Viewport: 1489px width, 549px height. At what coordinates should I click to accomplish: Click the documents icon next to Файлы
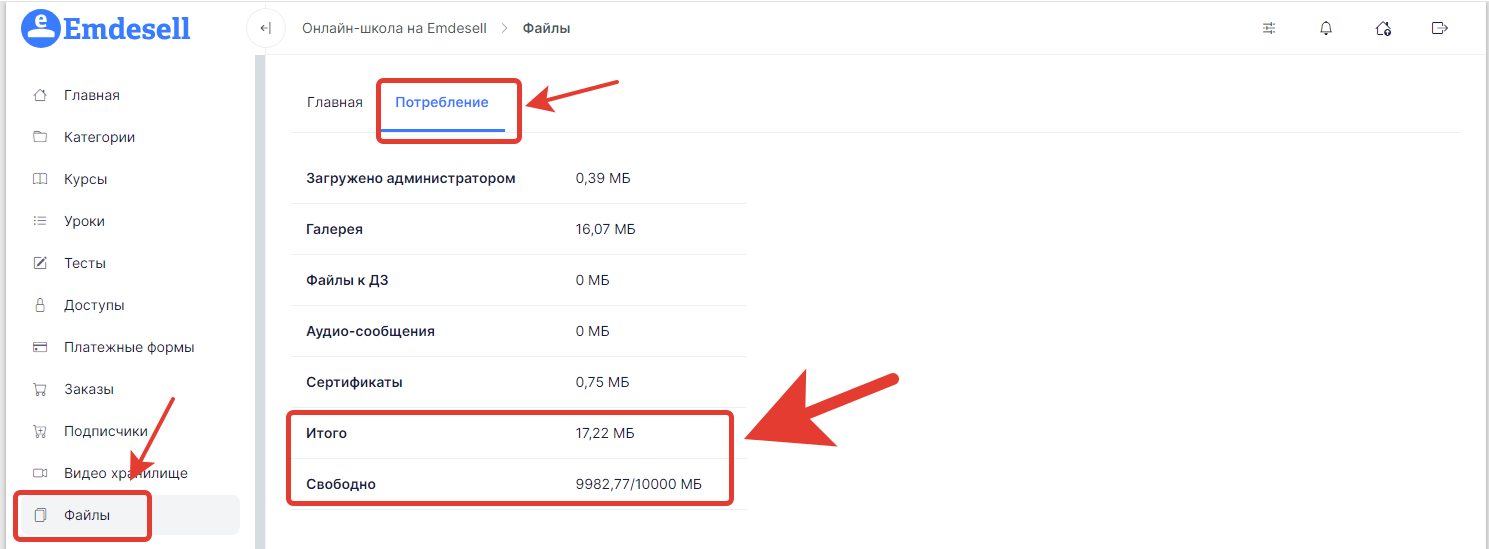pyautogui.click(x=40, y=515)
